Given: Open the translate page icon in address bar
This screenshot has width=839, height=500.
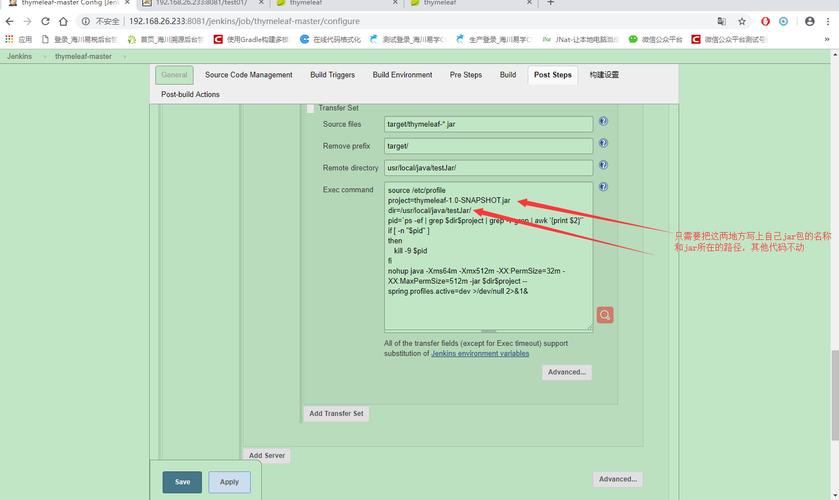Looking at the screenshot, I should coord(722,21).
